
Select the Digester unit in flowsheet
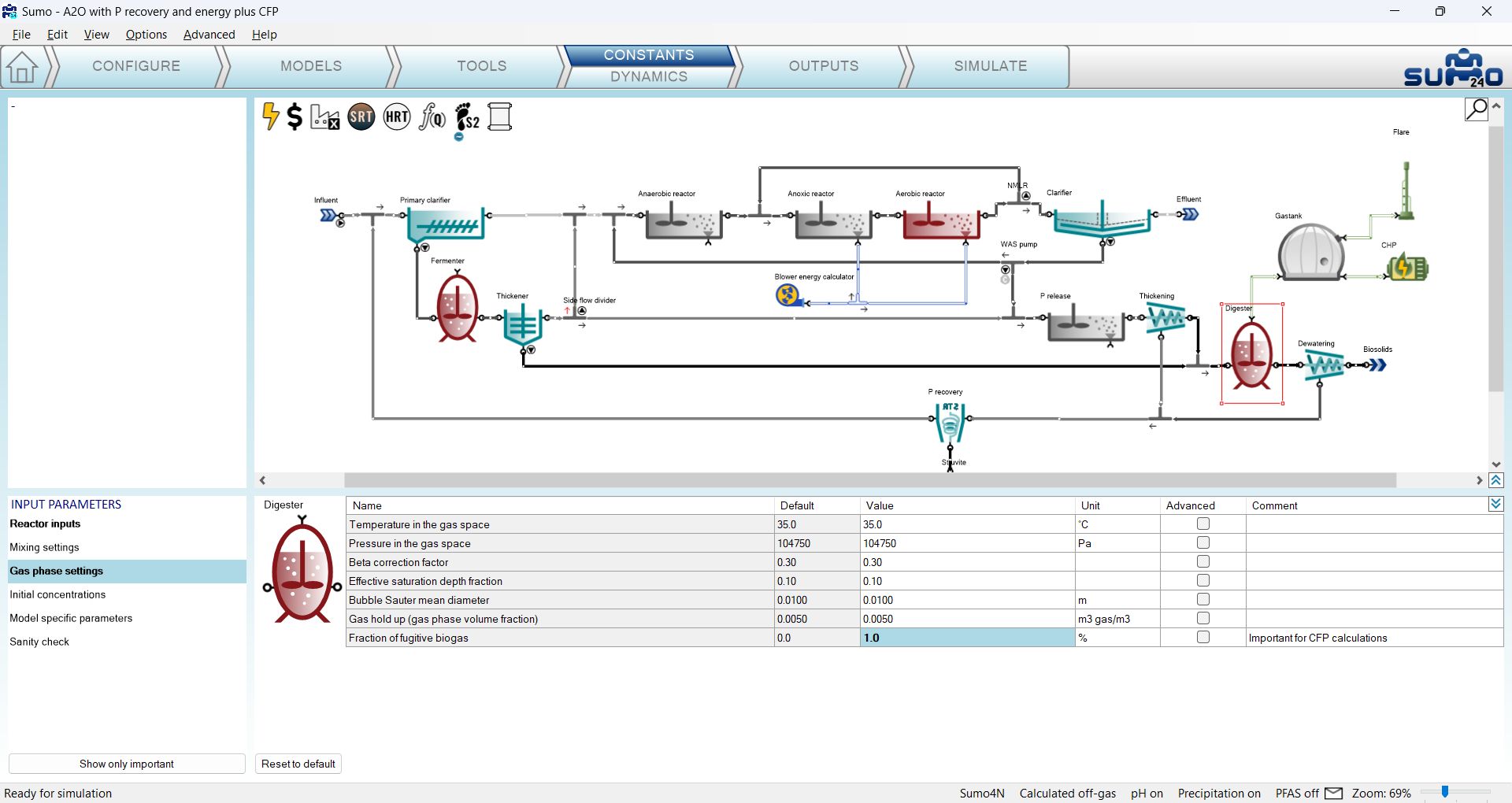1252,354
